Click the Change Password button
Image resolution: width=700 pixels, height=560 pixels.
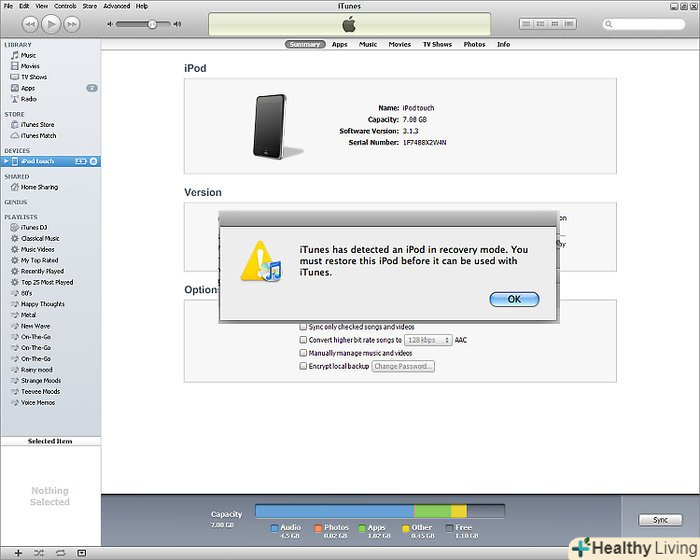[x=403, y=366]
